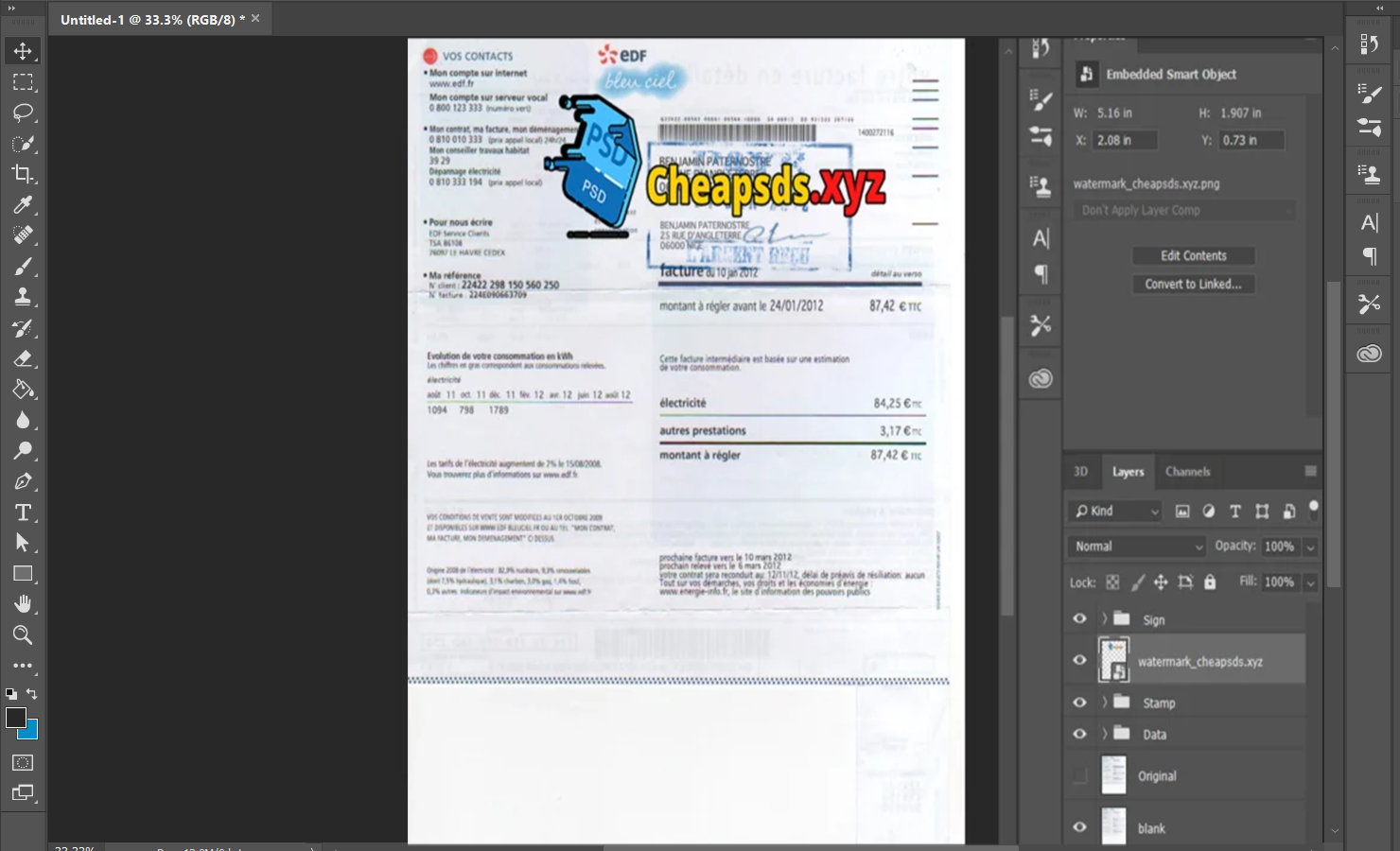Viewport: 1400px width, 851px height.
Task: Switch to the Channels tab
Action: click(x=1187, y=472)
